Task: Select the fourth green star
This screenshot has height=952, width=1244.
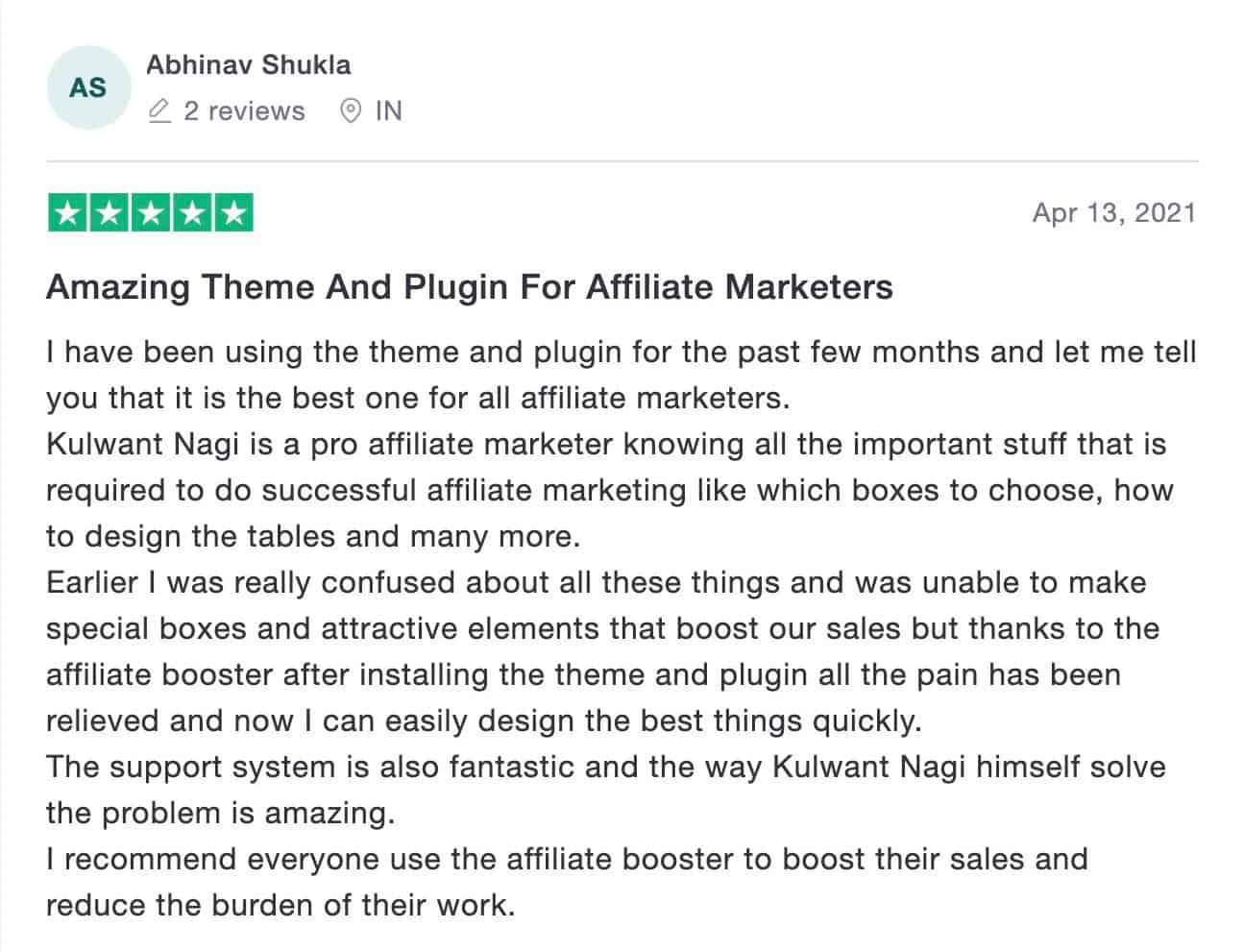Action: [x=191, y=213]
